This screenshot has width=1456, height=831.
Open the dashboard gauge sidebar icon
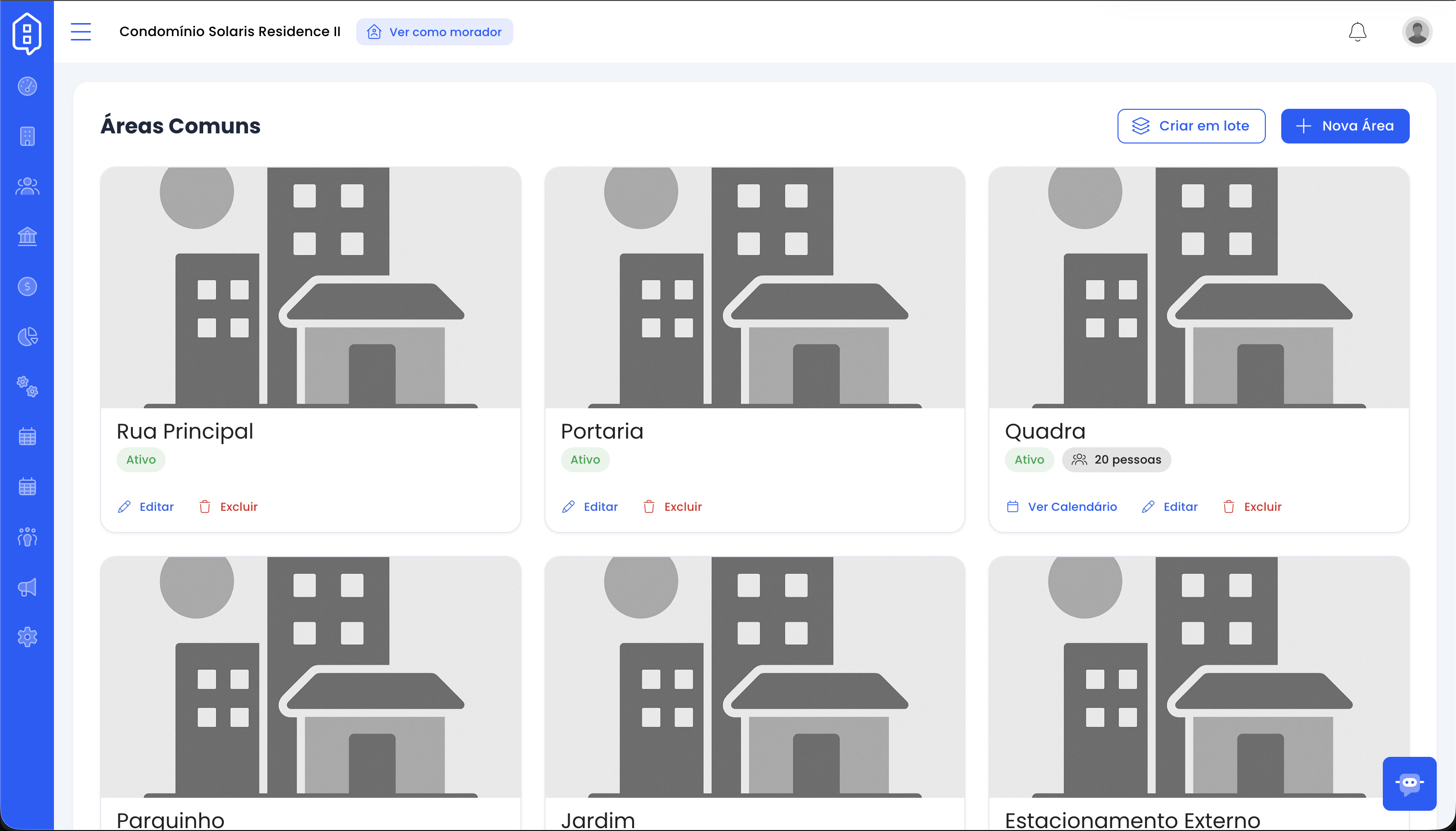27,86
